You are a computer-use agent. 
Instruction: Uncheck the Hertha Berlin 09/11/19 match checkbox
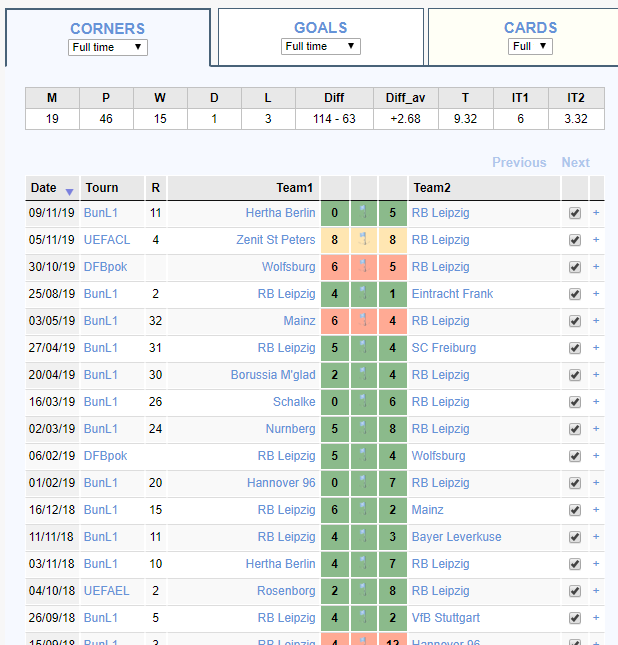click(575, 213)
